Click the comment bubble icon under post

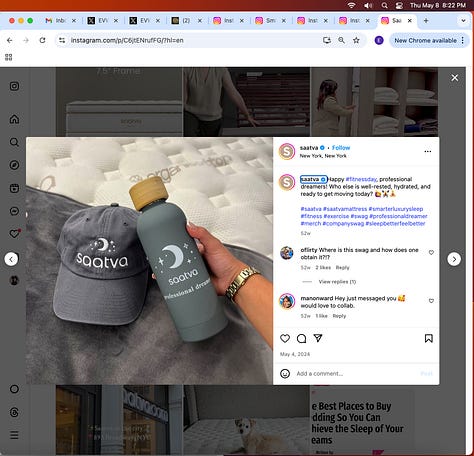coord(301,338)
